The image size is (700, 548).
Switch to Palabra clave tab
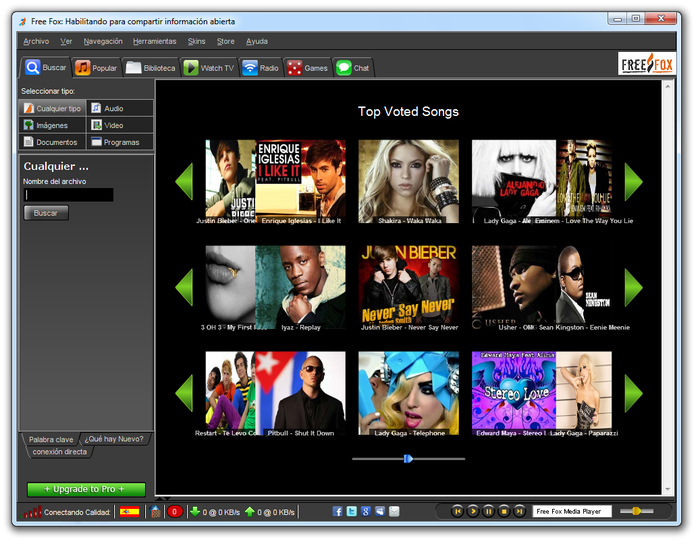click(50, 440)
